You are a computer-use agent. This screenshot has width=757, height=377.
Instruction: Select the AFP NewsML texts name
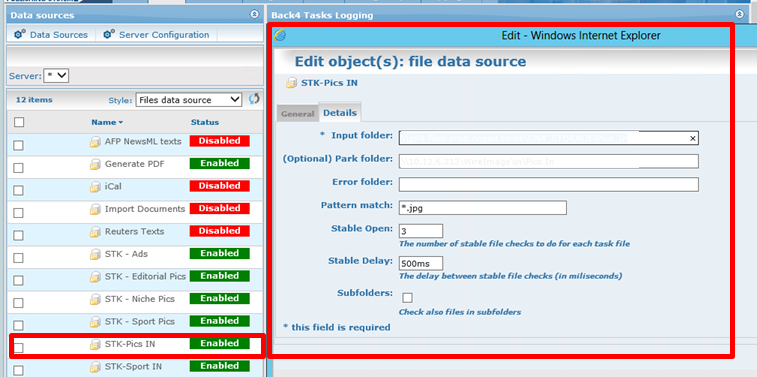[143, 141]
